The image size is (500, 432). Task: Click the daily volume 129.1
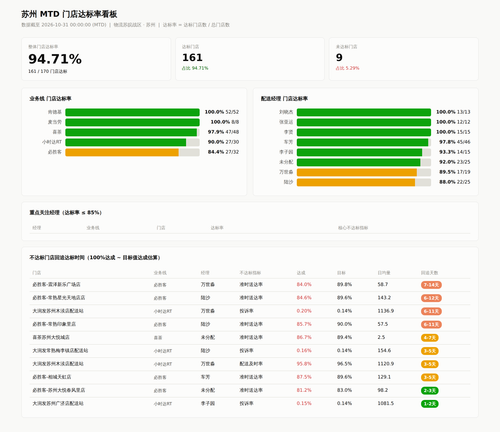pos(384,377)
